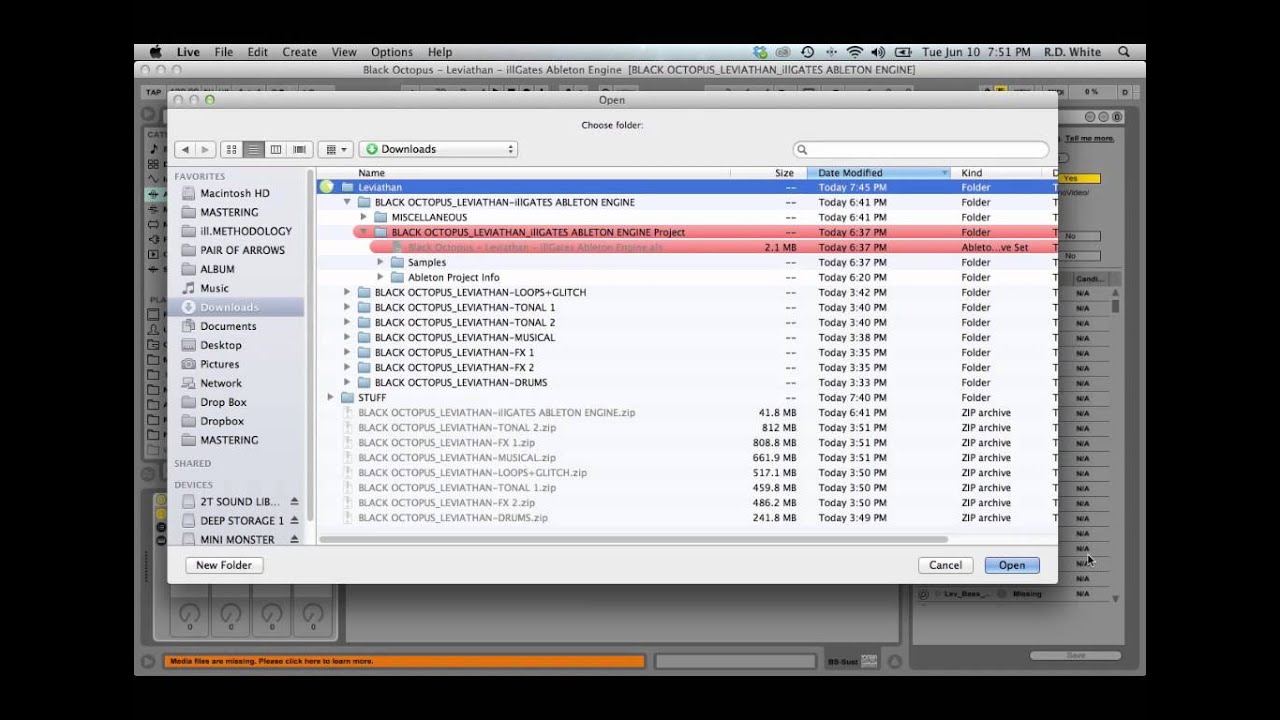Viewport: 1280px width, 720px height.
Task: Expand the STUFF folder
Action: (x=331, y=397)
